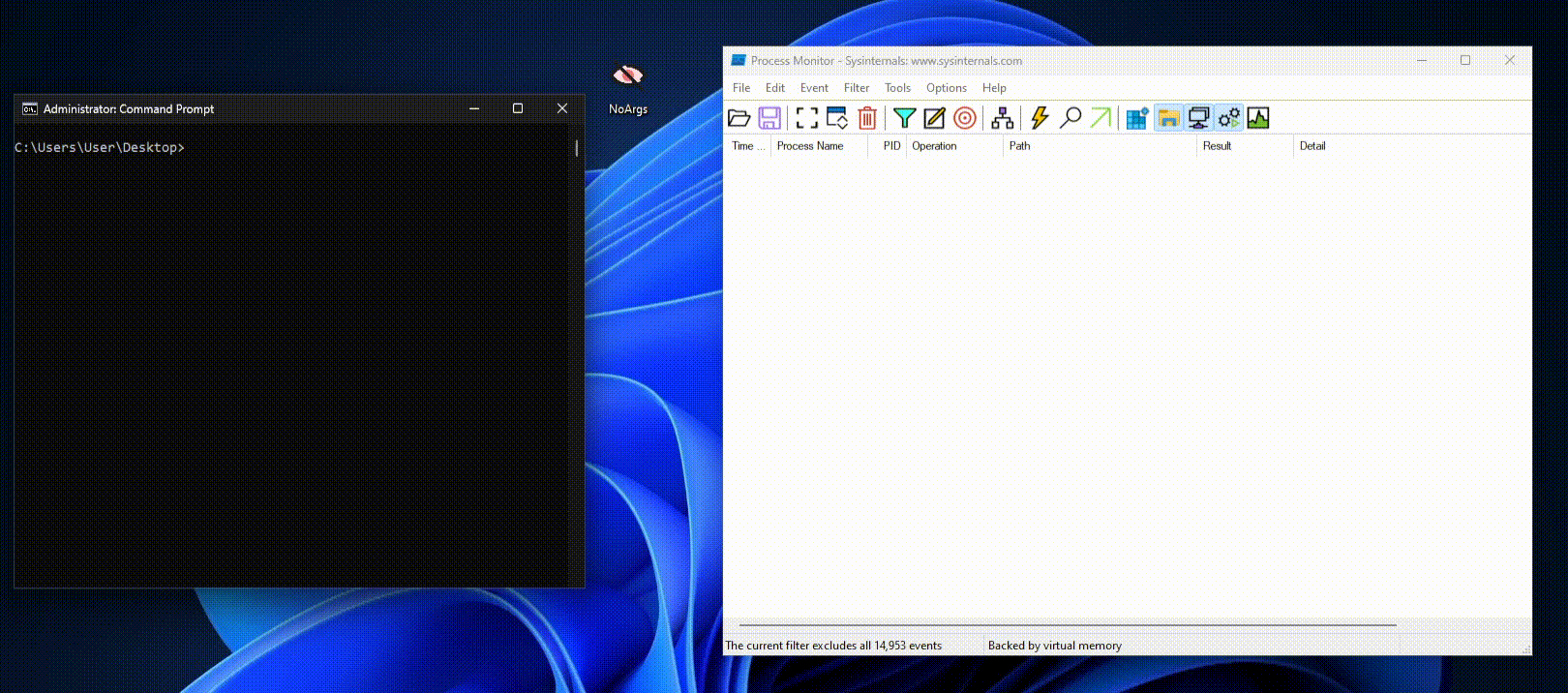
Task: Open the Event menu
Action: [x=814, y=88]
